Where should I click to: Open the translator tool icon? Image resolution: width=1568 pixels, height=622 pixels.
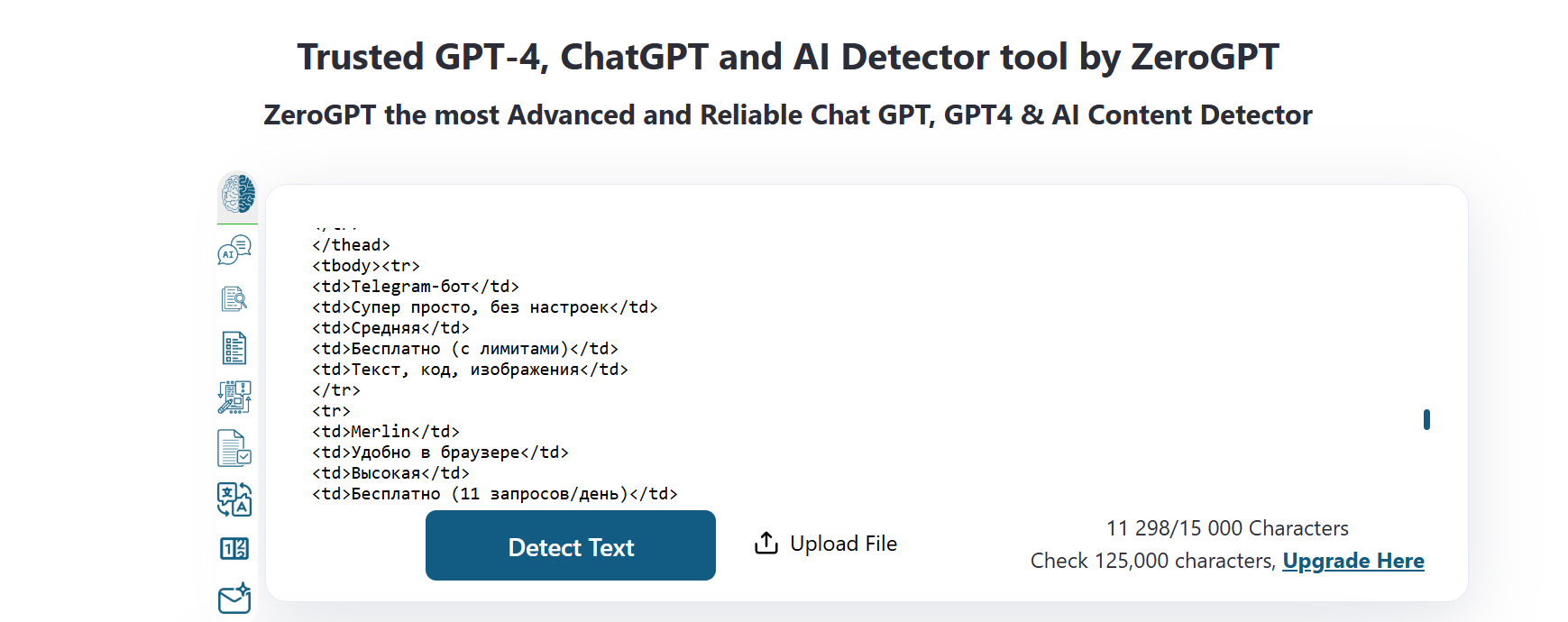[234, 499]
